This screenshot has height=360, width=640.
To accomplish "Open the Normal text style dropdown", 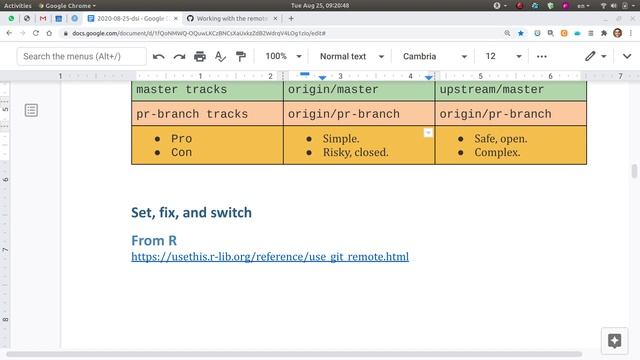I will [351, 56].
